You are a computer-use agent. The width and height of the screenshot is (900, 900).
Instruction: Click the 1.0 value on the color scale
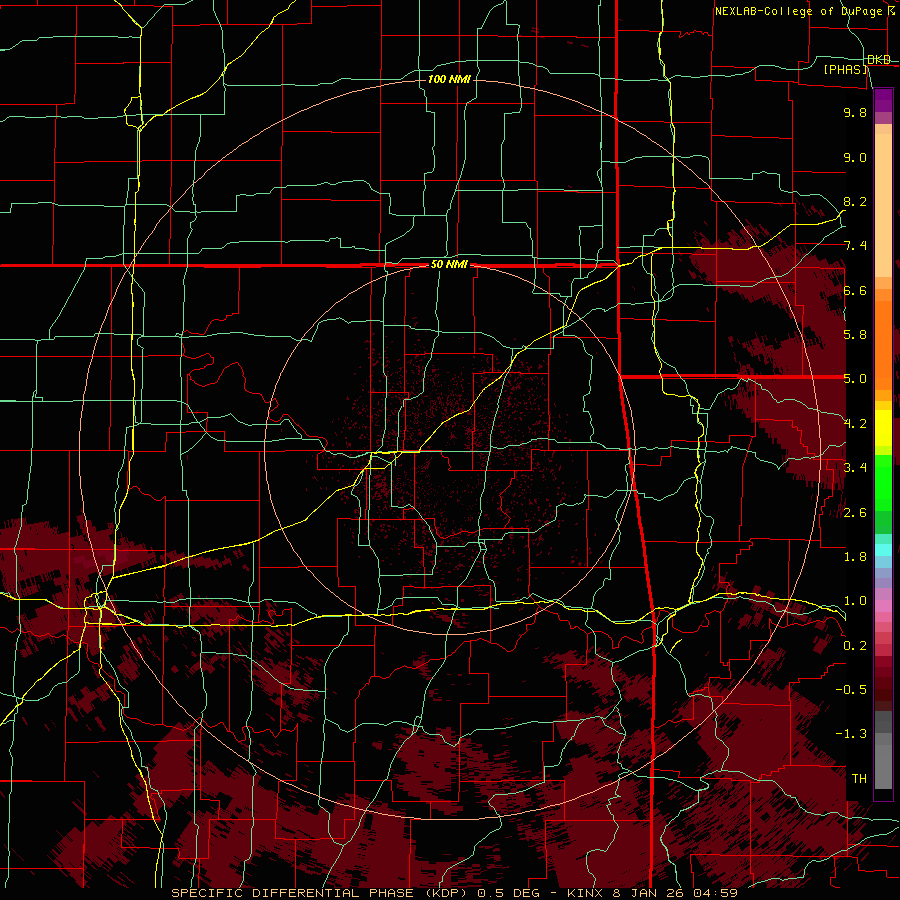(x=855, y=601)
